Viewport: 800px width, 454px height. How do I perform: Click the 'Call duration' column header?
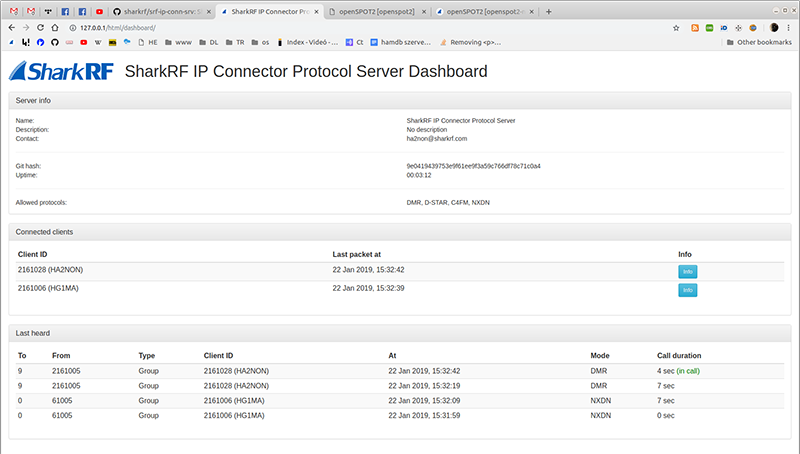tap(679, 356)
